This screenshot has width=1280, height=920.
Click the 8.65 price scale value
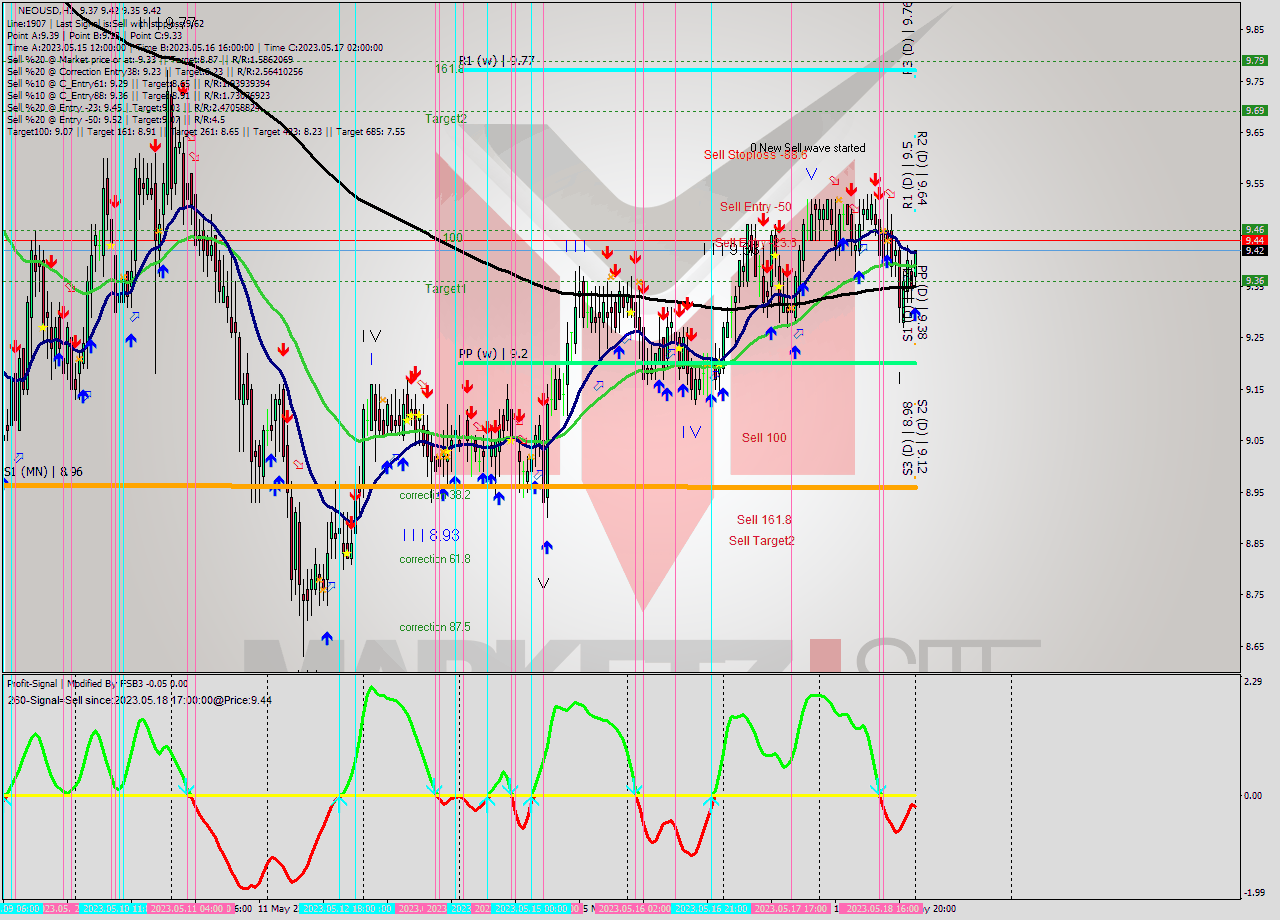point(1254,646)
